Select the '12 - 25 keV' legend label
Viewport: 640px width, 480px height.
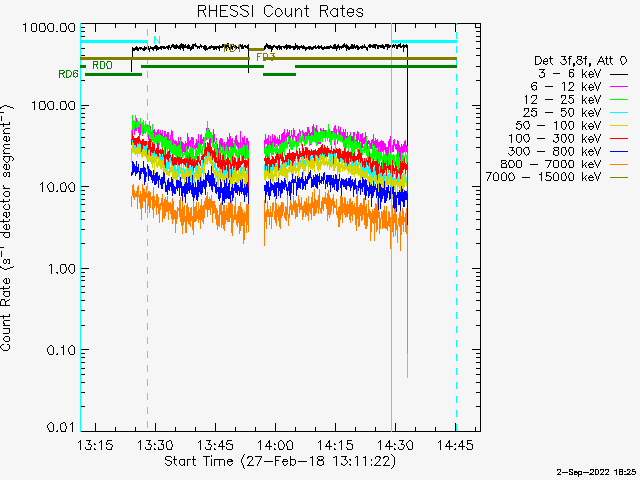click(562, 100)
